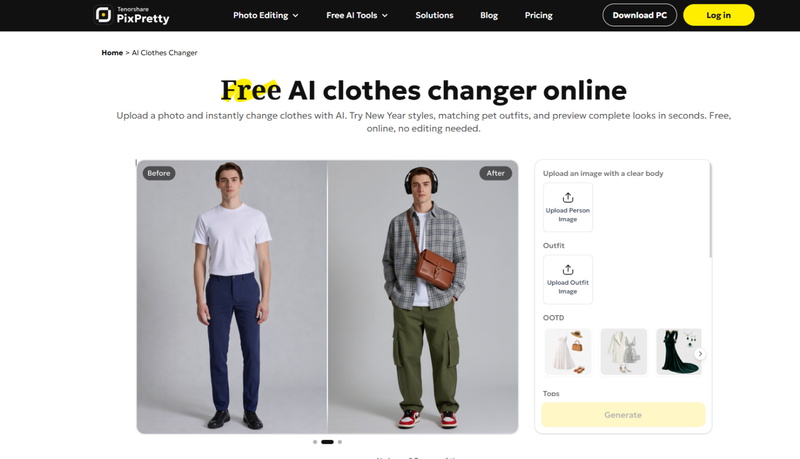
Task: Go to the Pricing page
Action: pos(538,15)
